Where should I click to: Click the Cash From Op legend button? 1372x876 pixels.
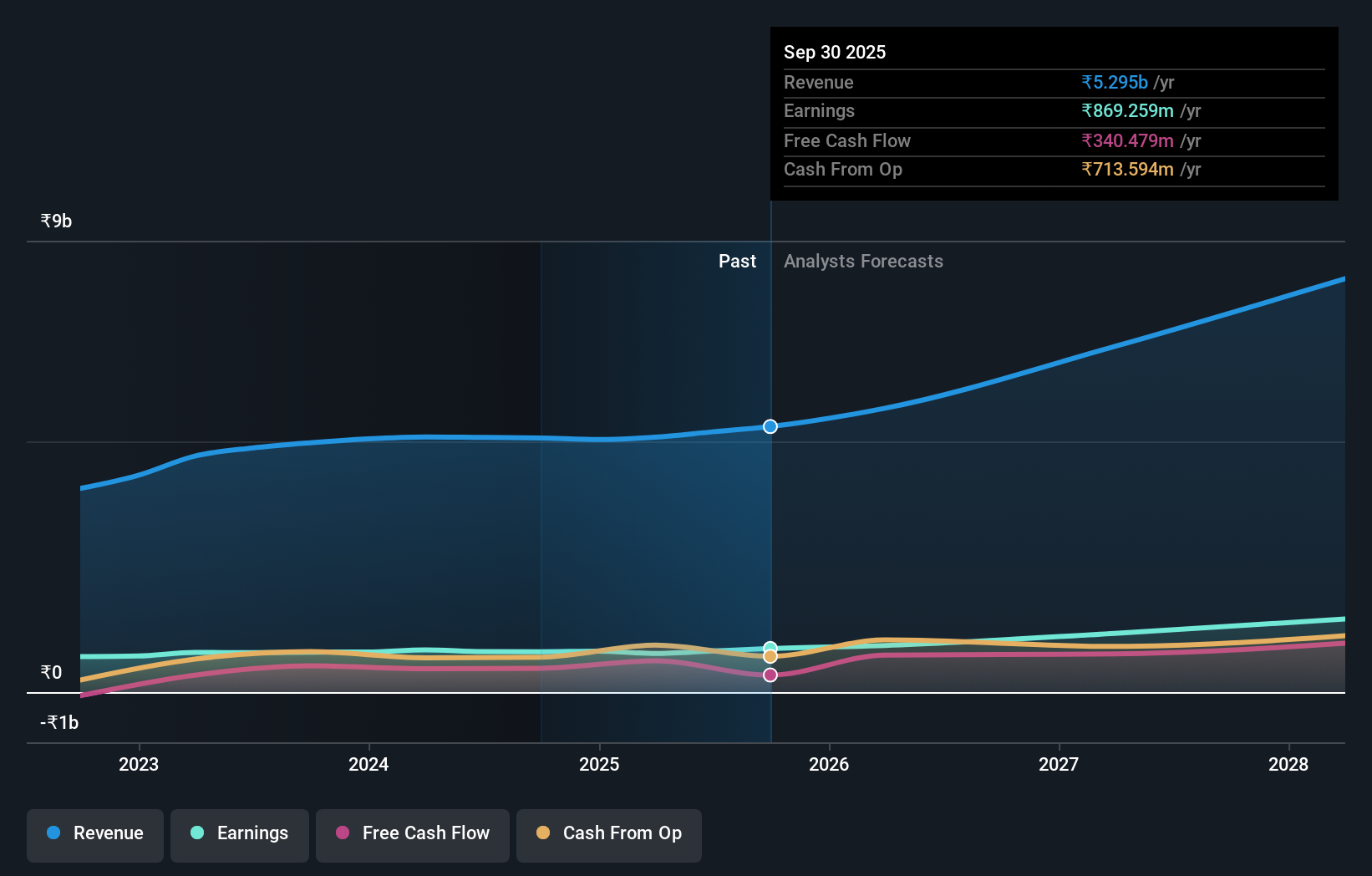[608, 835]
